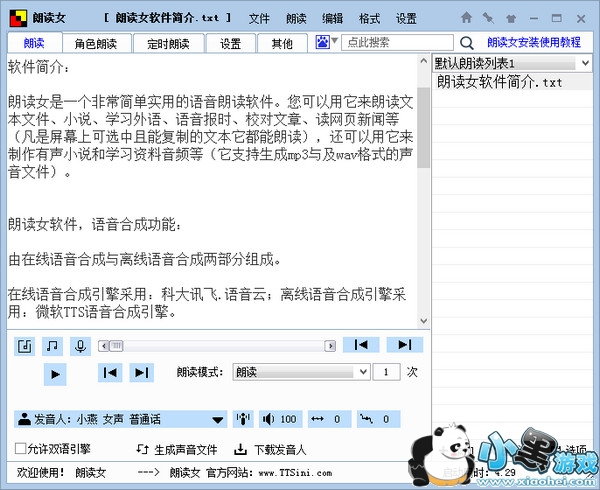
Task: Click the pin window icon
Action: point(488,18)
